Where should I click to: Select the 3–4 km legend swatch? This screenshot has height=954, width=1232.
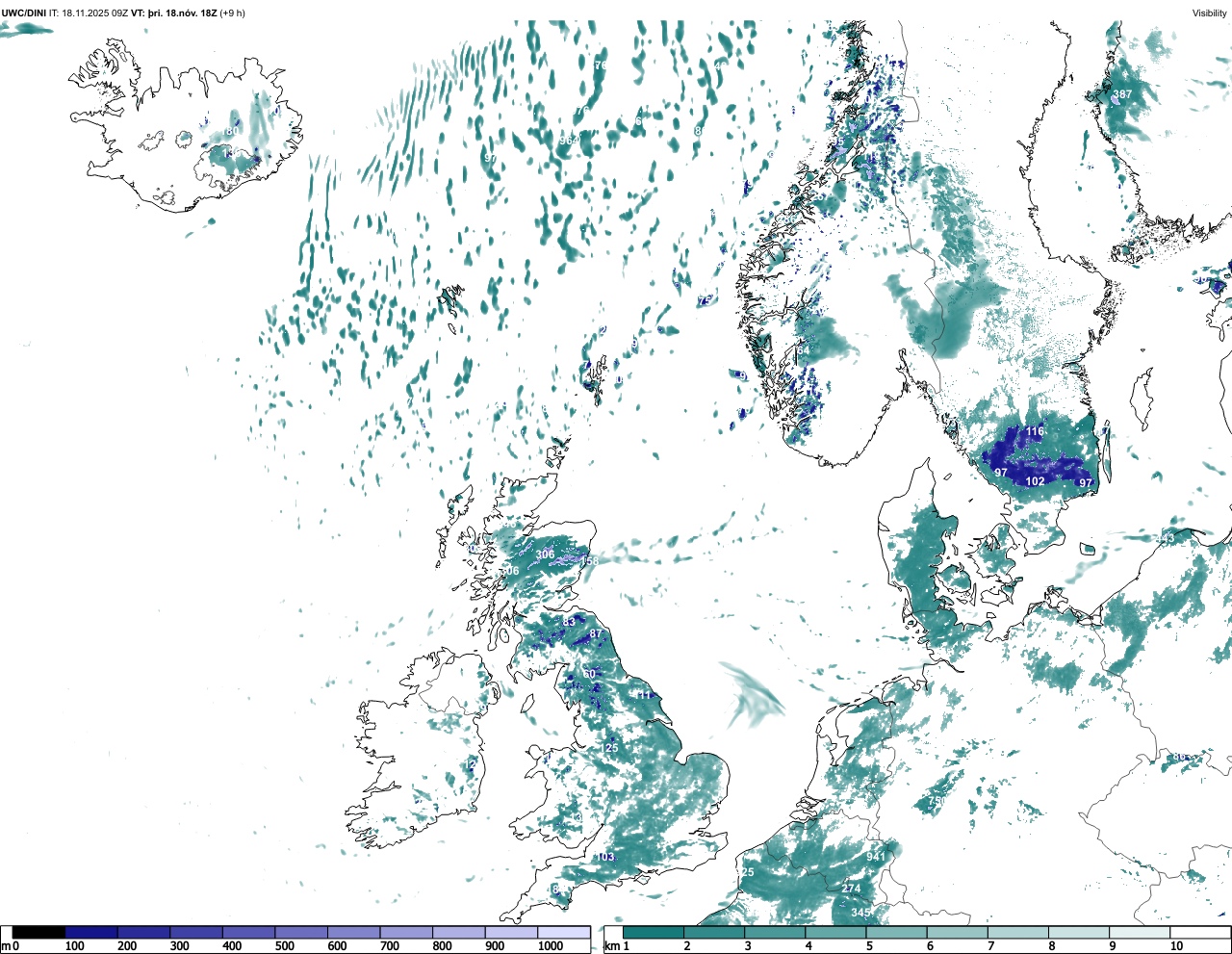(775, 932)
